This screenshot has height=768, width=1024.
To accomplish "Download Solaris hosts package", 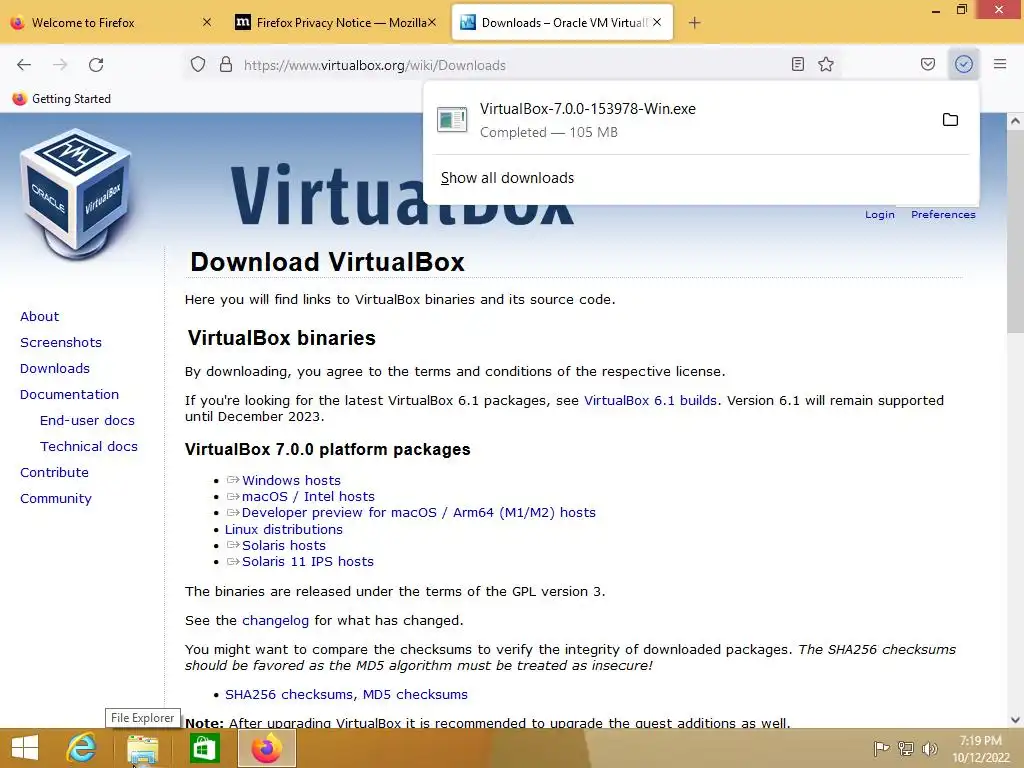I will click(x=283, y=546).
